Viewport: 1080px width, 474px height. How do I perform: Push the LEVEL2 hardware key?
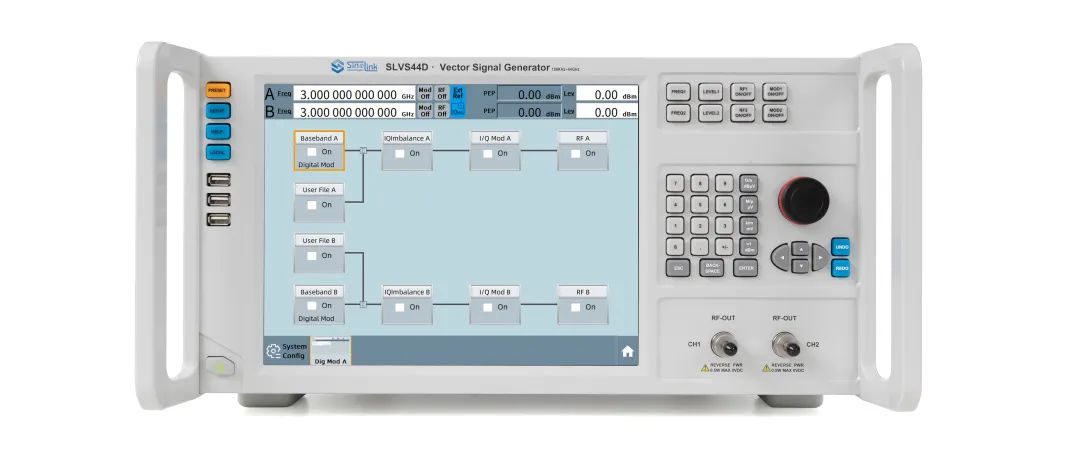[710, 113]
